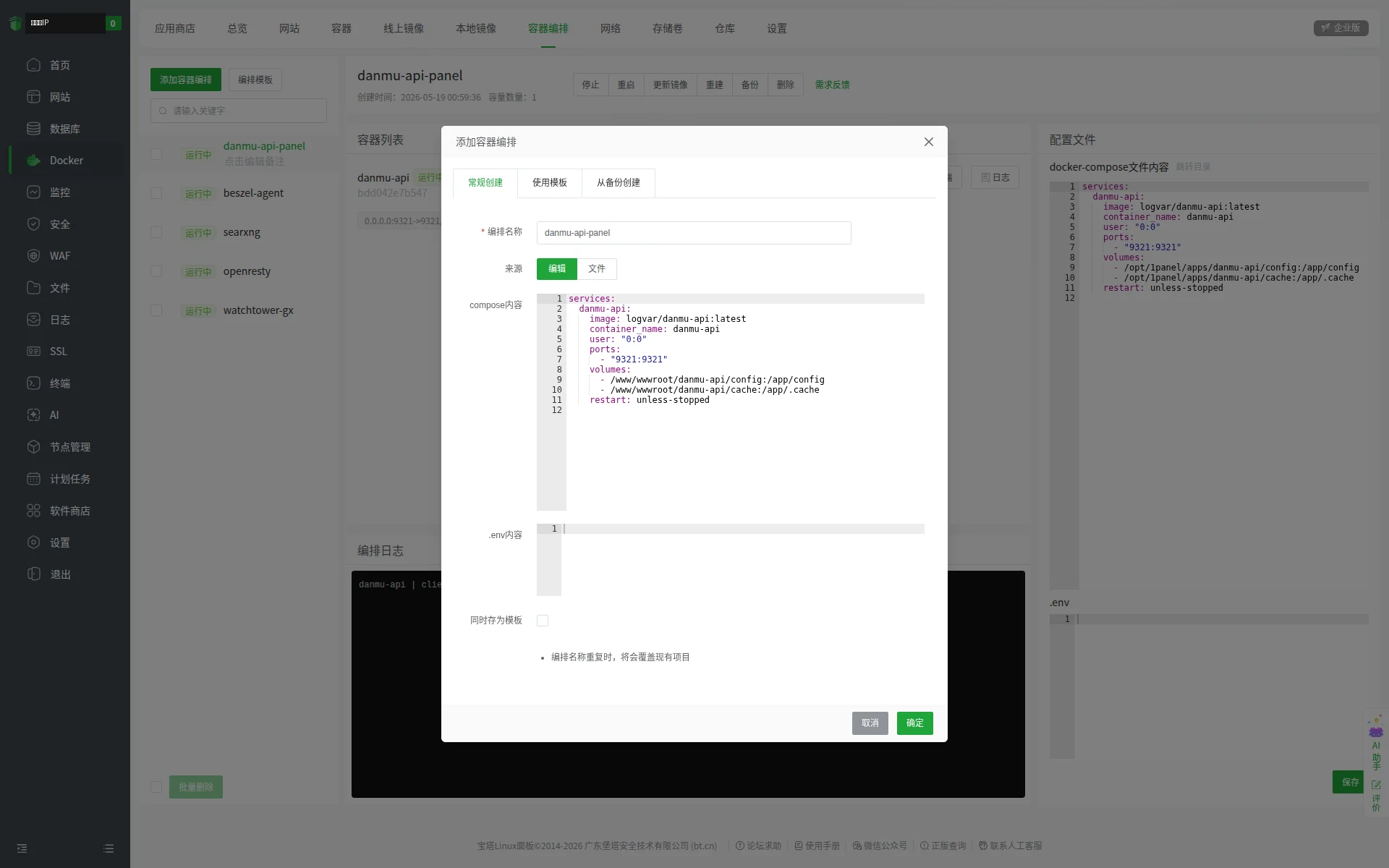Open the 计划任务 calendar icon
The height and width of the screenshot is (868, 1389).
coord(33,479)
